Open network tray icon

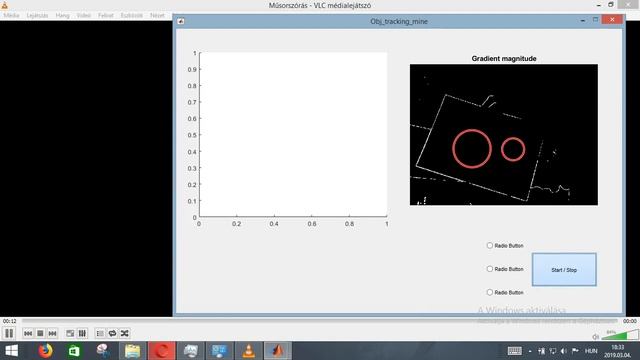coord(552,351)
